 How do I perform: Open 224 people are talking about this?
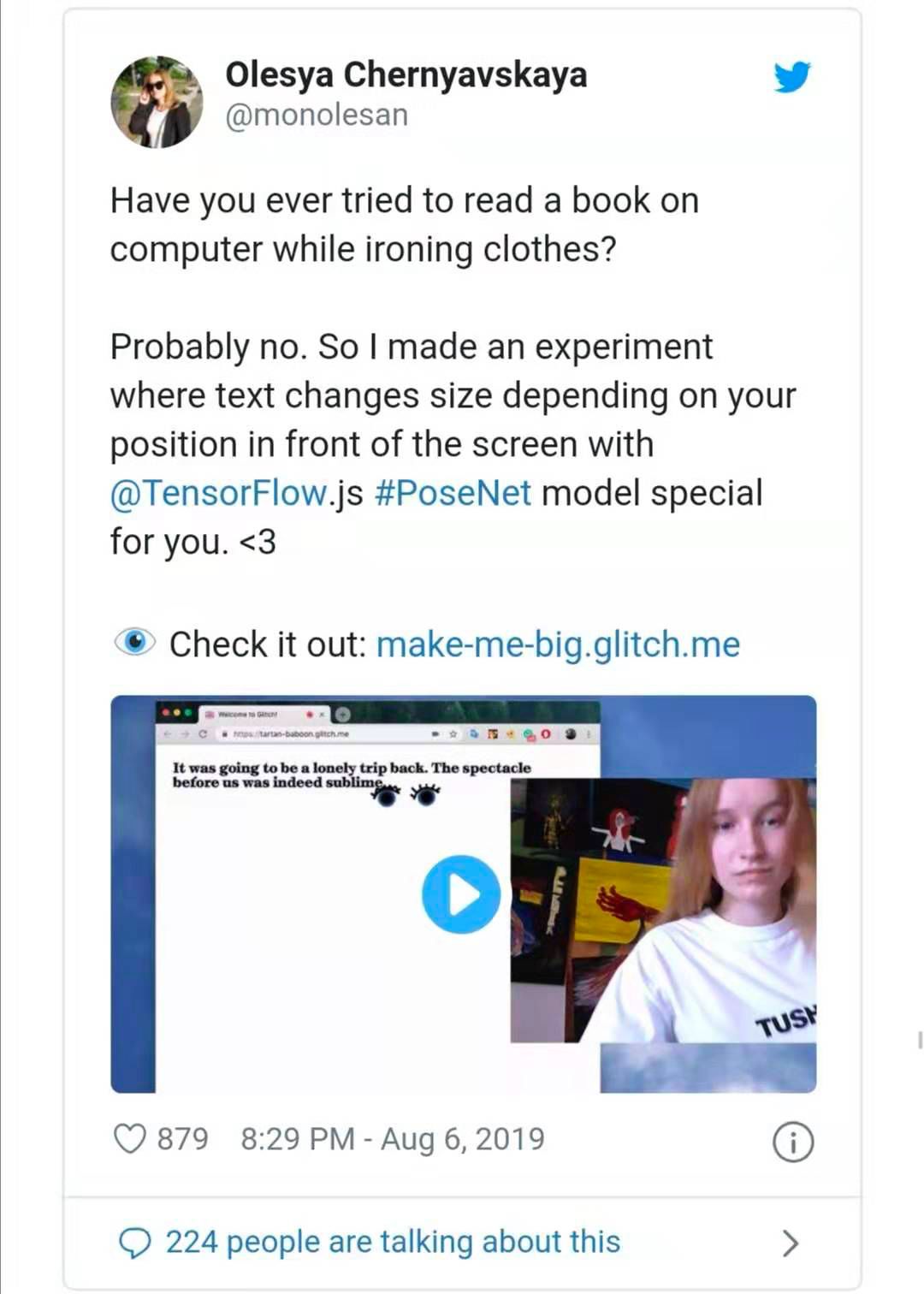pos(393,1242)
